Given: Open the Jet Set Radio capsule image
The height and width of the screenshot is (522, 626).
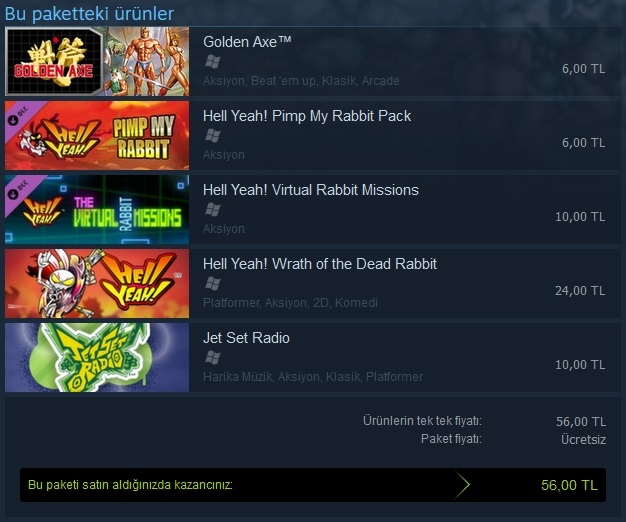Looking at the screenshot, I should 97,358.
